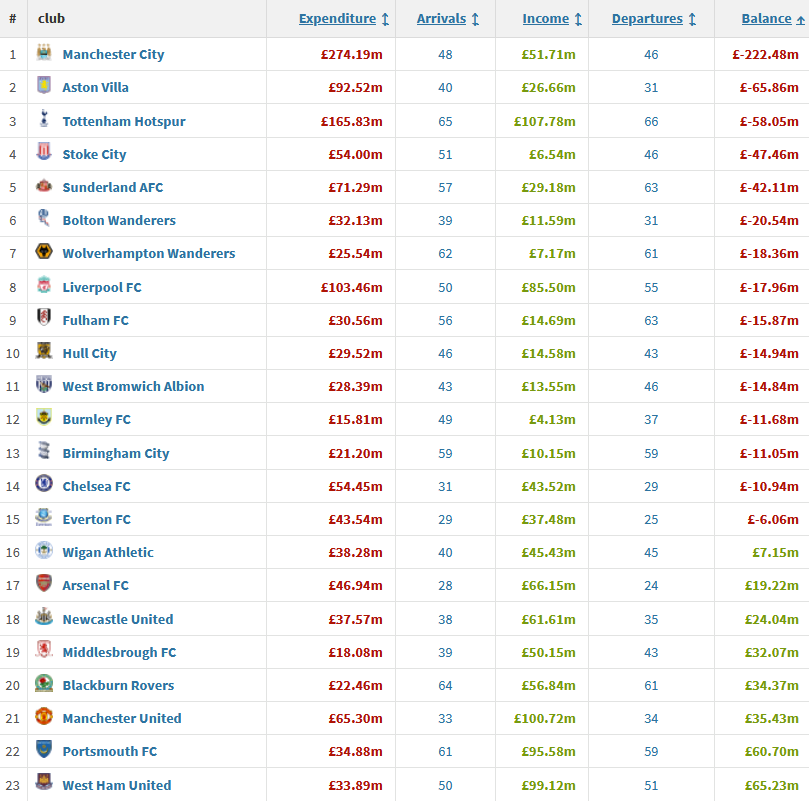Click the West Bromwich Albion crest
The width and height of the screenshot is (809, 801).
coord(44,384)
